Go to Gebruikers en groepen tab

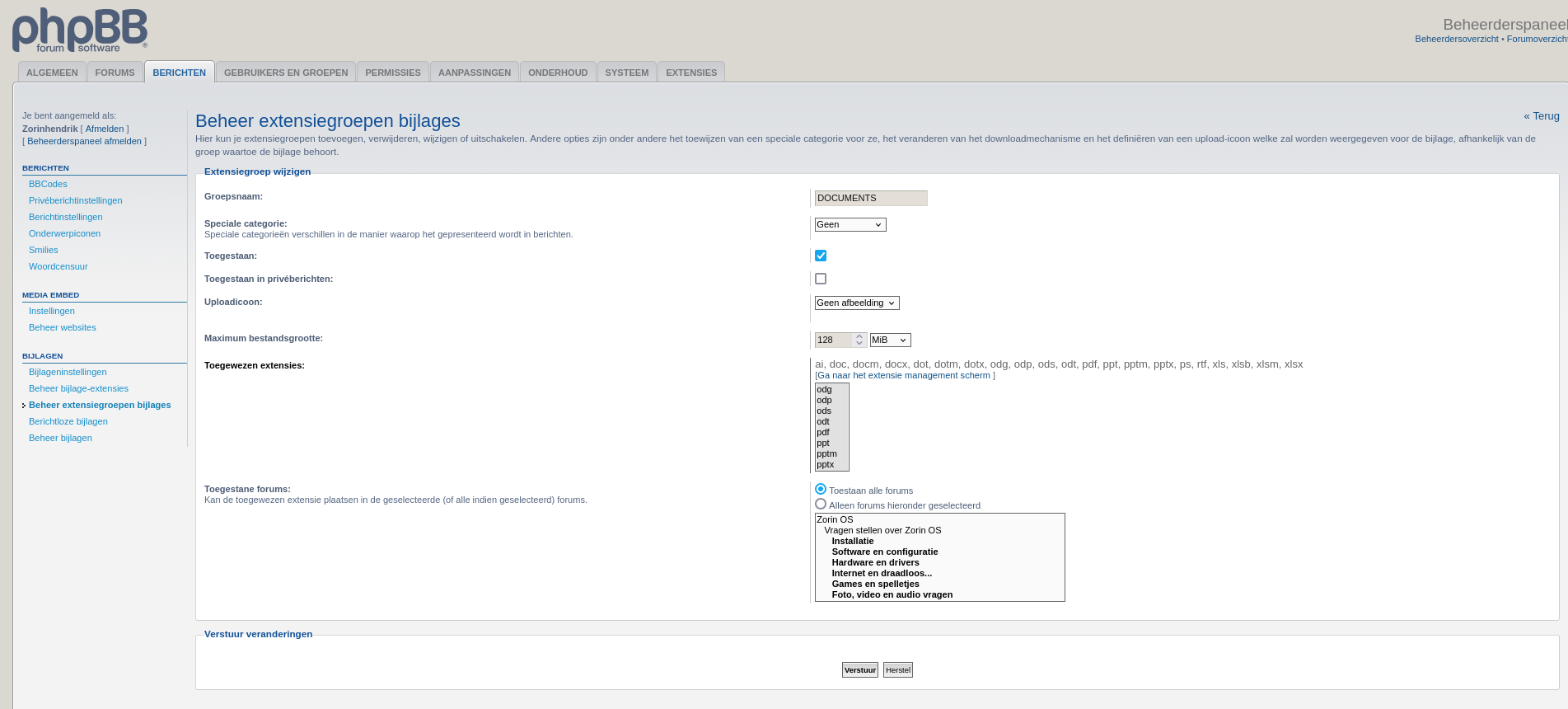pos(286,73)
